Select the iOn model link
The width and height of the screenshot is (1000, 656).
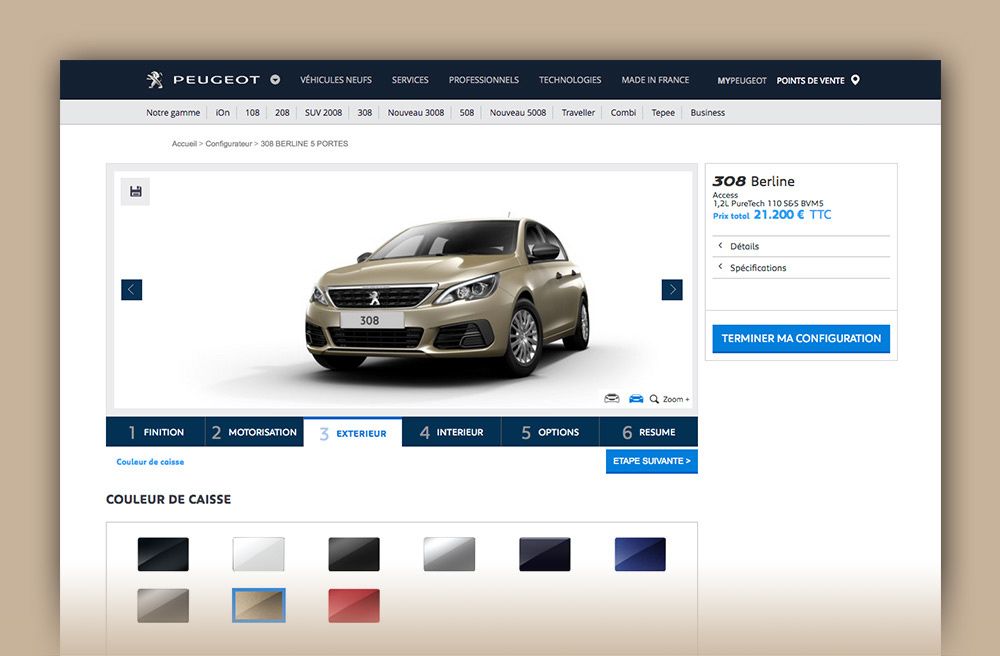(x=223, y=113)
